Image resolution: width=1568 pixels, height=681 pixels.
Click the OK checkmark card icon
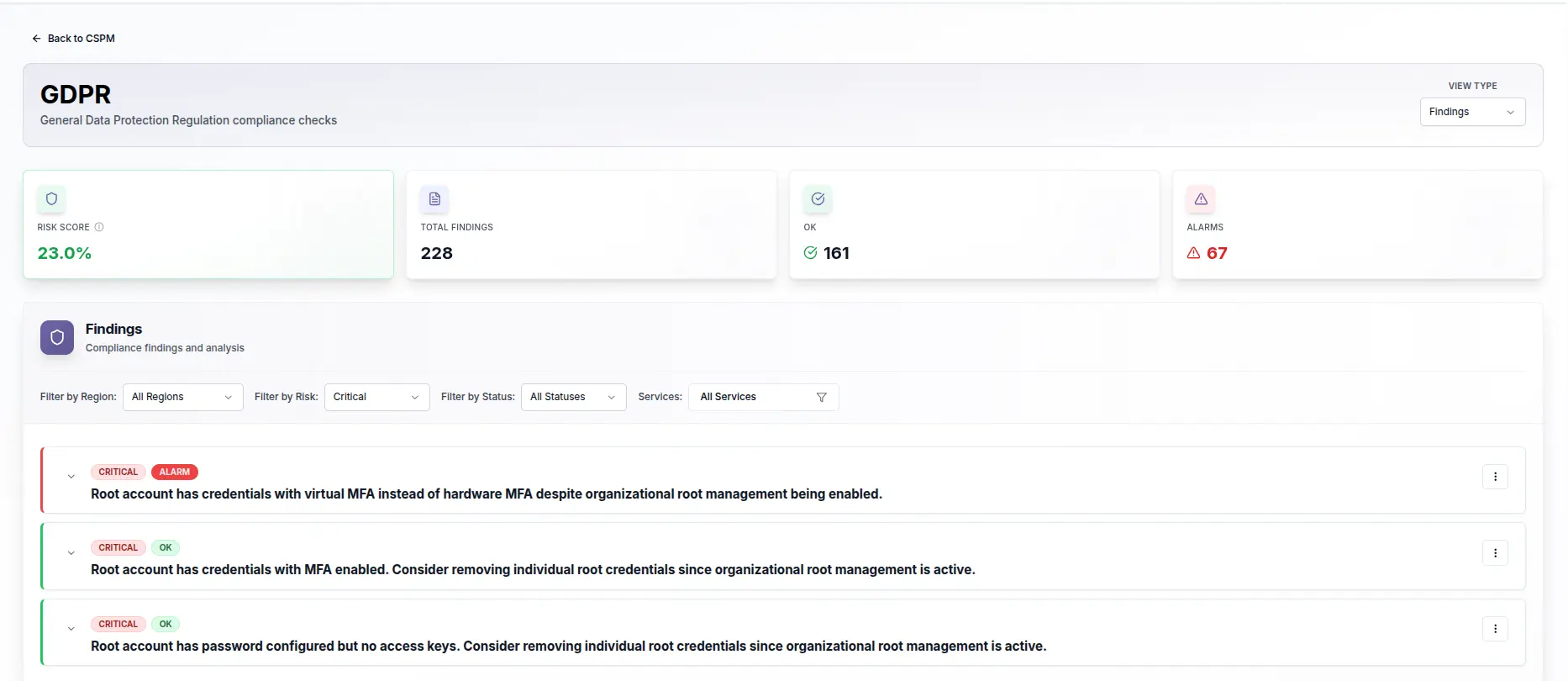click(x=818, y=199)
